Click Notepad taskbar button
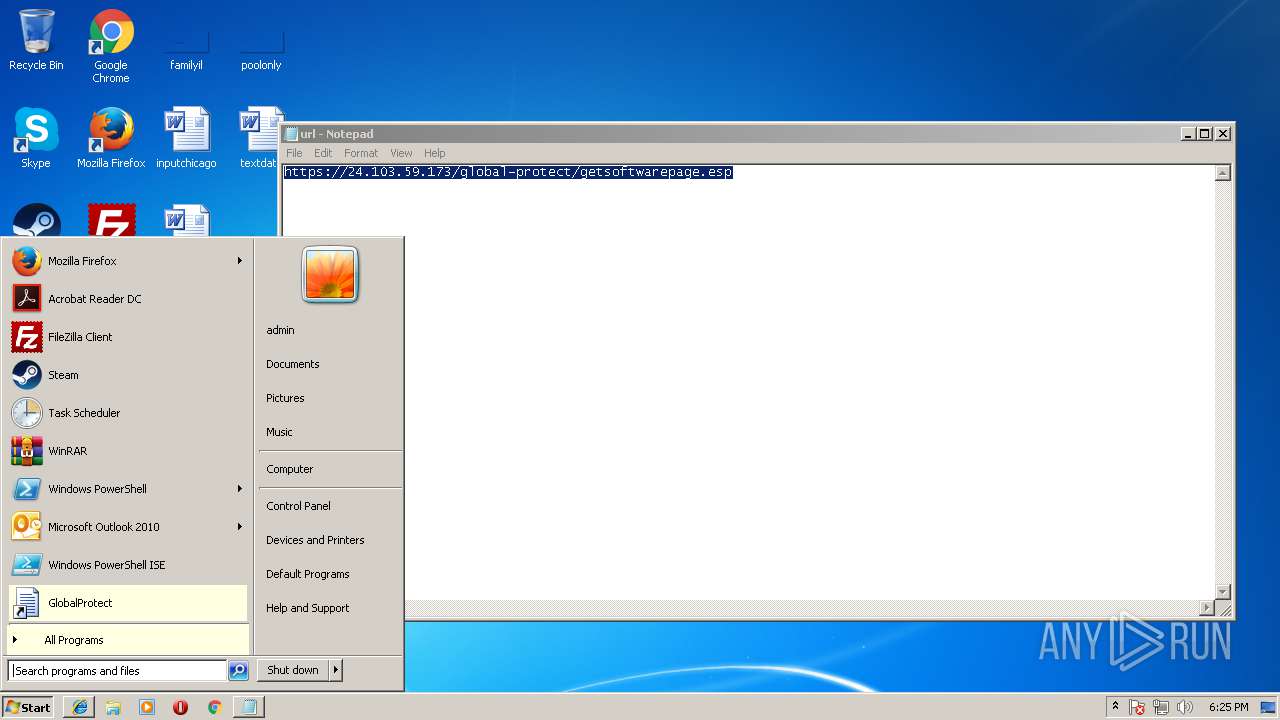1280x720 pixels. [x=249, y=707]
